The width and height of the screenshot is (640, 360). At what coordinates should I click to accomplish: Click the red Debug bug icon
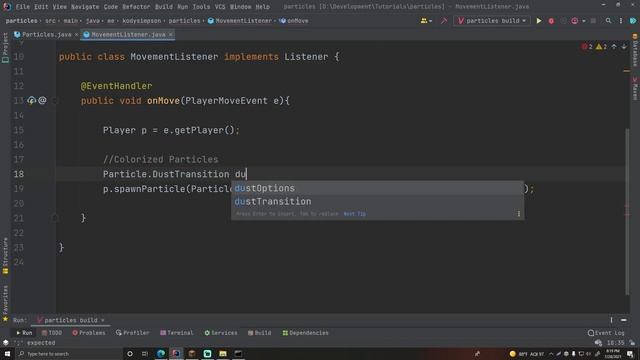tap(551, 21)
